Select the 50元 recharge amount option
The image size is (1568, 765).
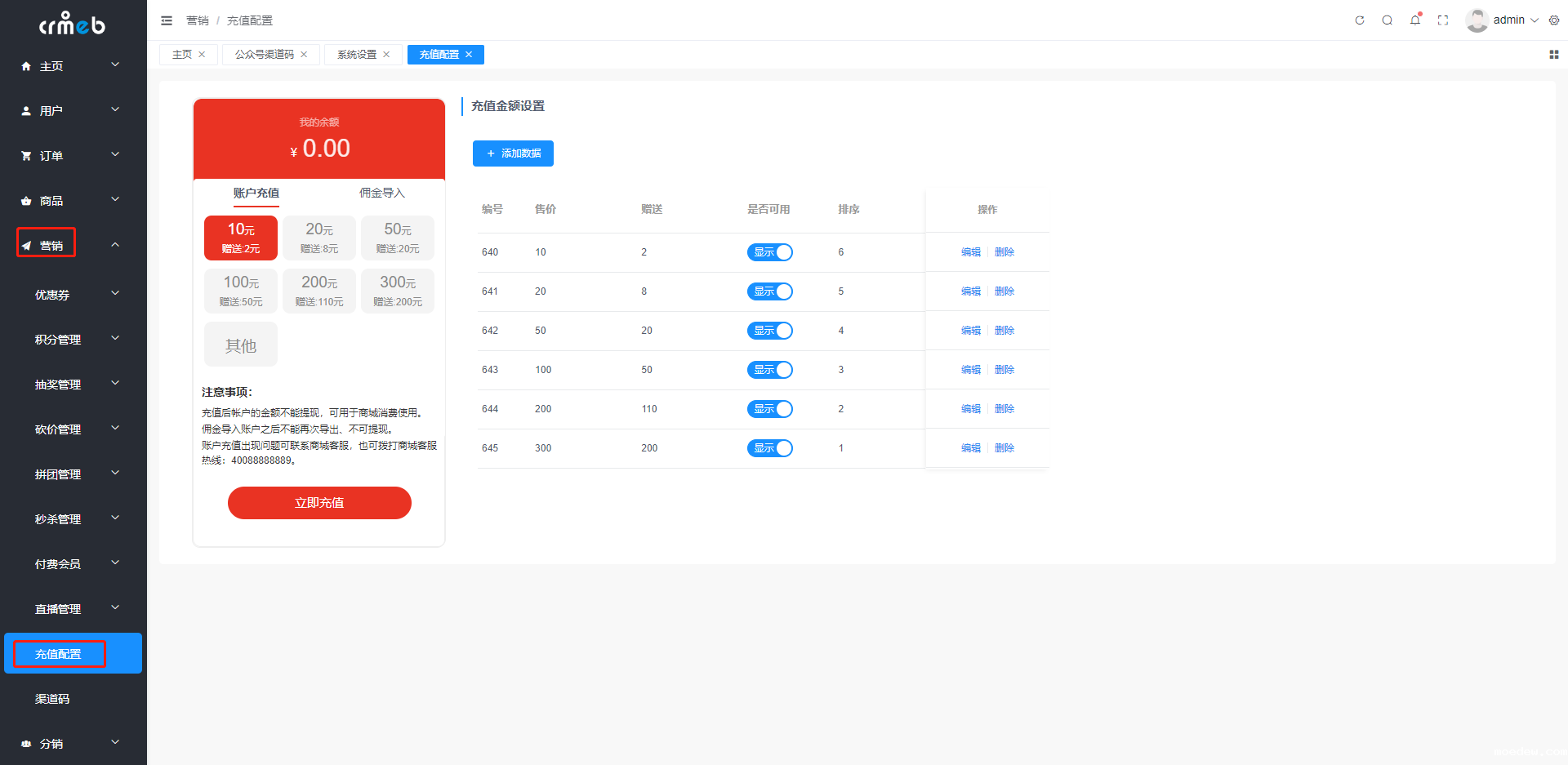click(398, 238)
